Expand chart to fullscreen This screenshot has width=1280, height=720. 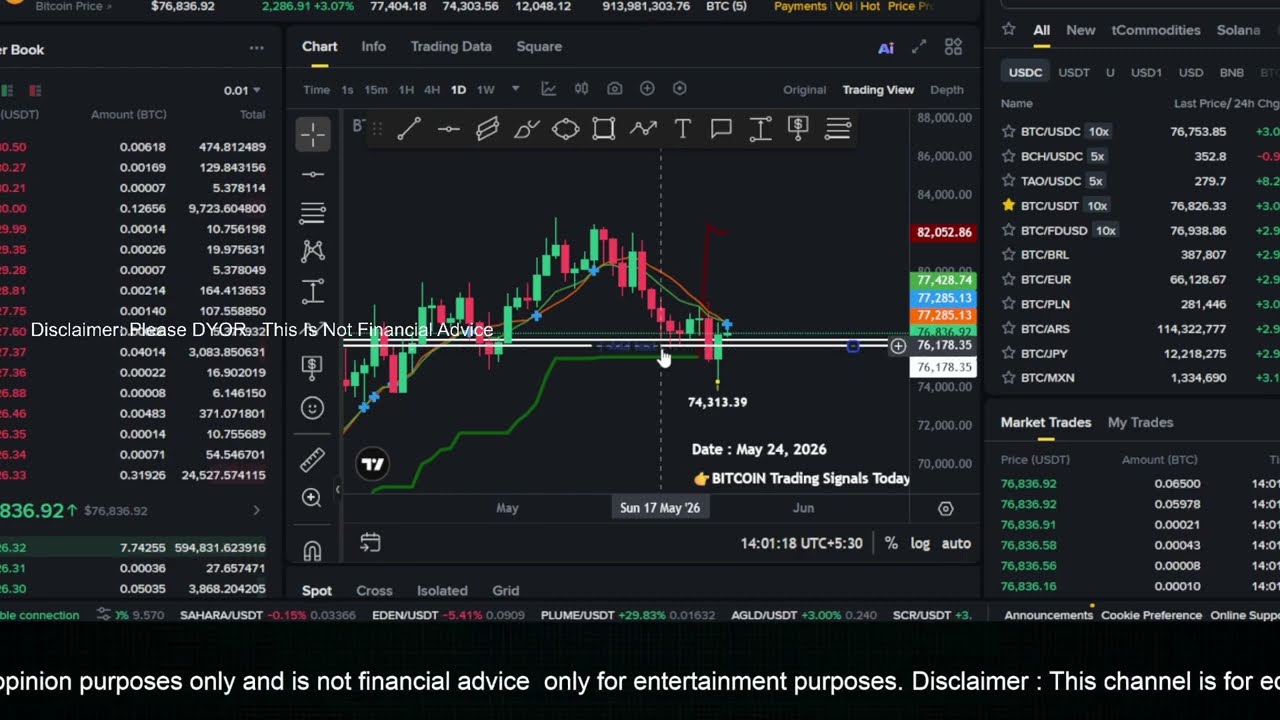[919, 47]
